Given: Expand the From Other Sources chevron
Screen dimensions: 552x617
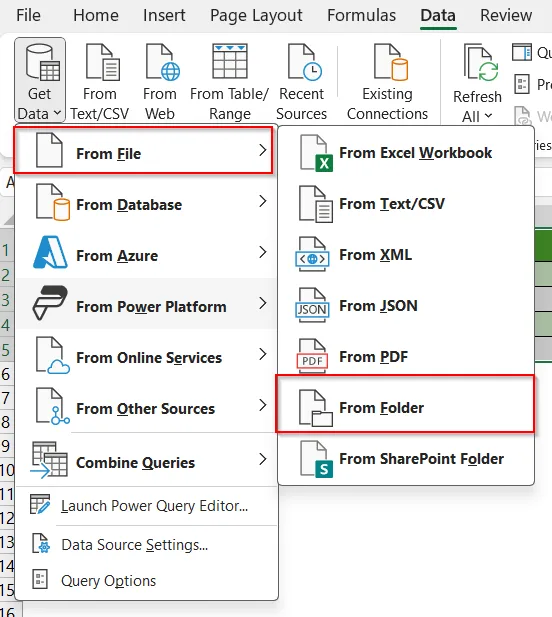Looking at the screenshot, I should tap(262, 406).
